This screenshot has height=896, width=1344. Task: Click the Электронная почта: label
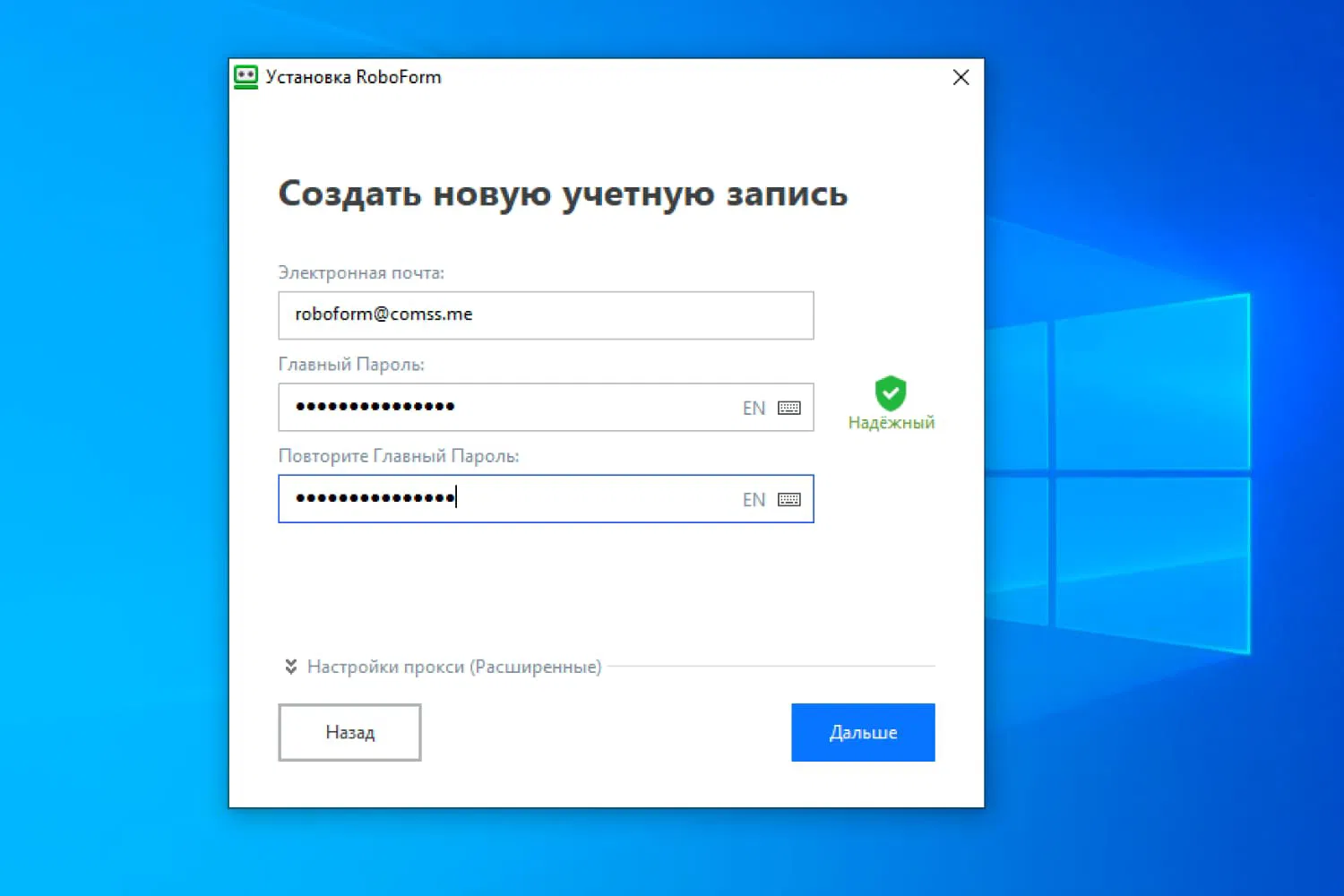(x=361, y=272)
